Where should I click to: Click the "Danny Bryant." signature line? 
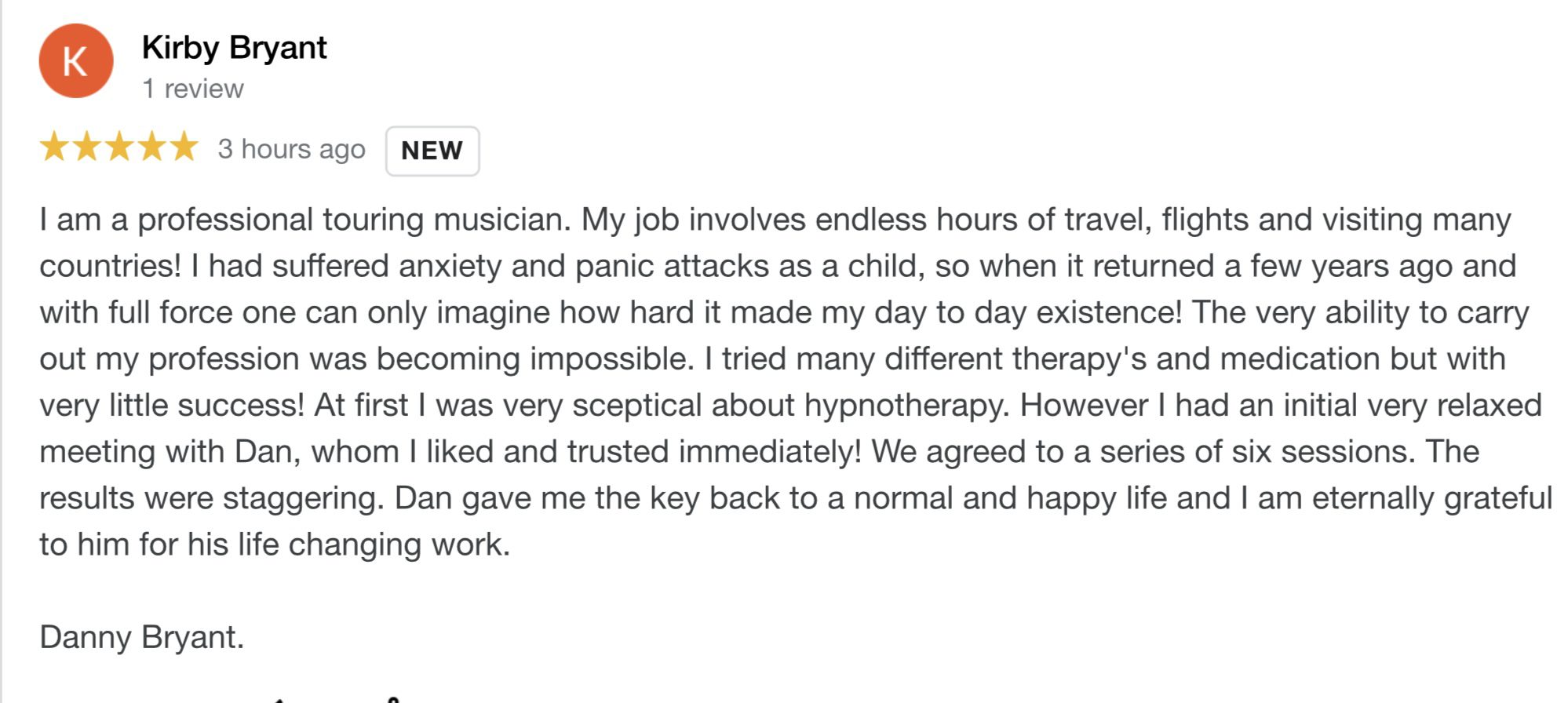141,637
